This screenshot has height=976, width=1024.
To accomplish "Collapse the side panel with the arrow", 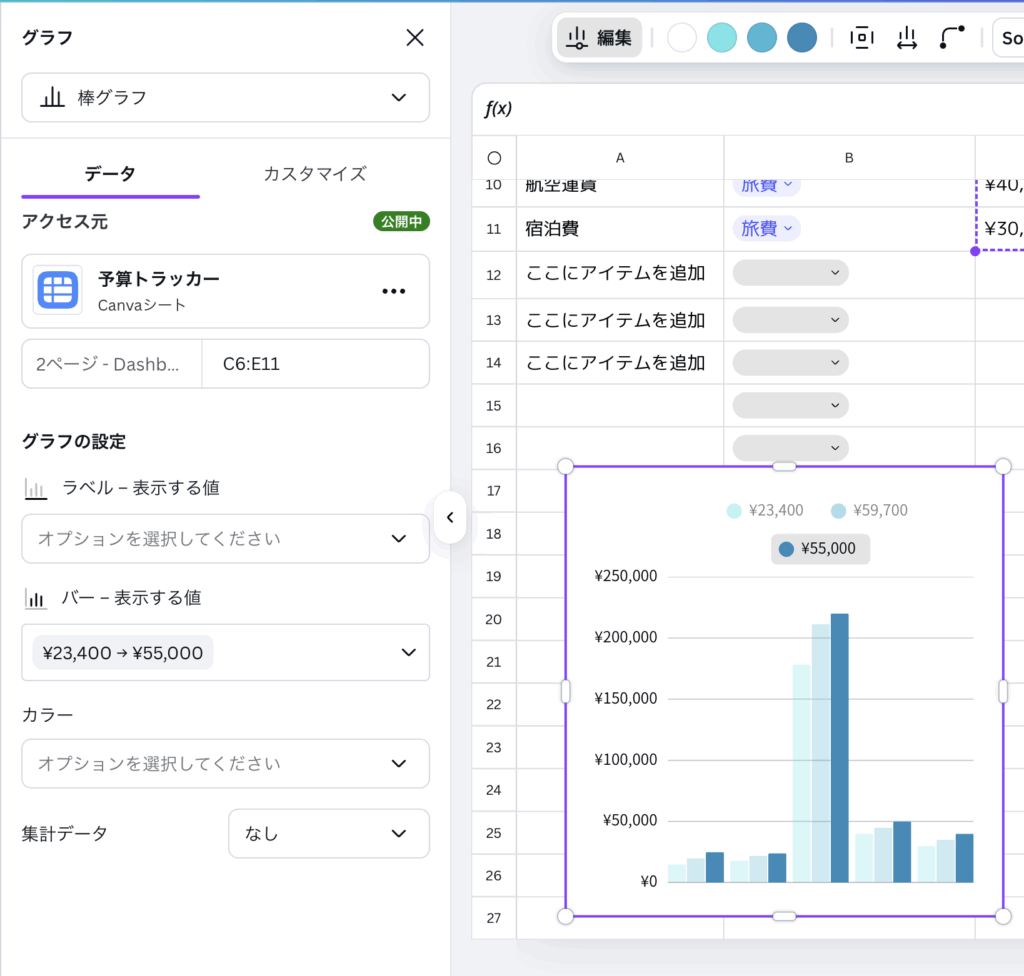I will click(x=450, y=517).
